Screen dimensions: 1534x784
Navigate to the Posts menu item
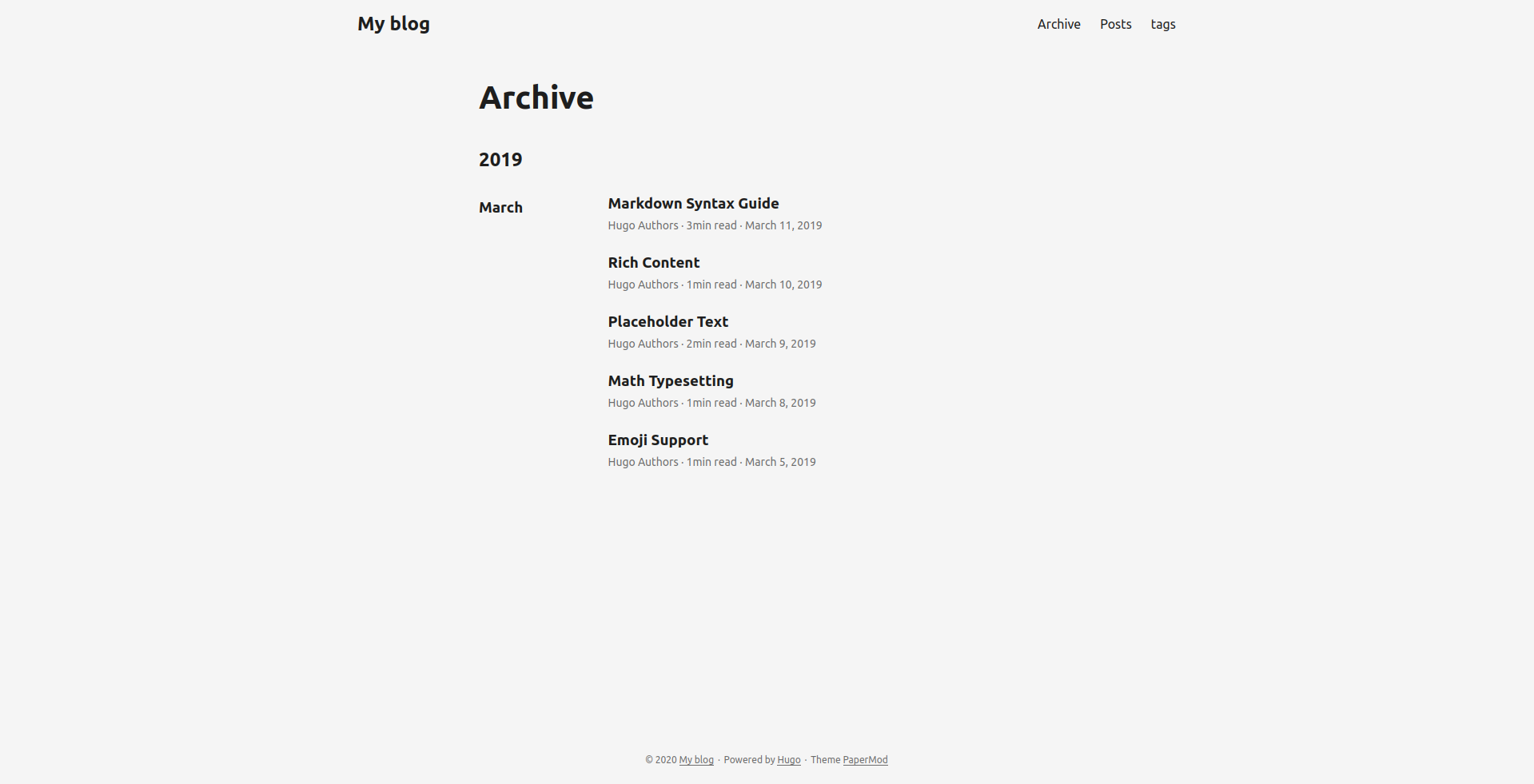[x=1114, y=24]
